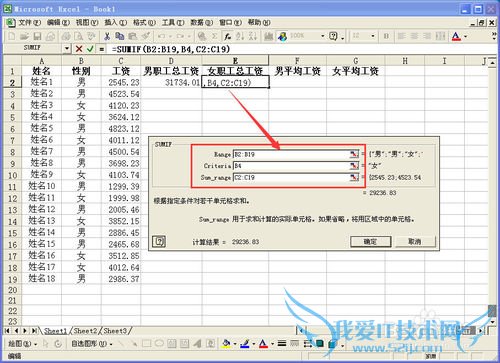Click the last sheet navigation arrow
Screen dimensions: 500x363
click(34, 331)
